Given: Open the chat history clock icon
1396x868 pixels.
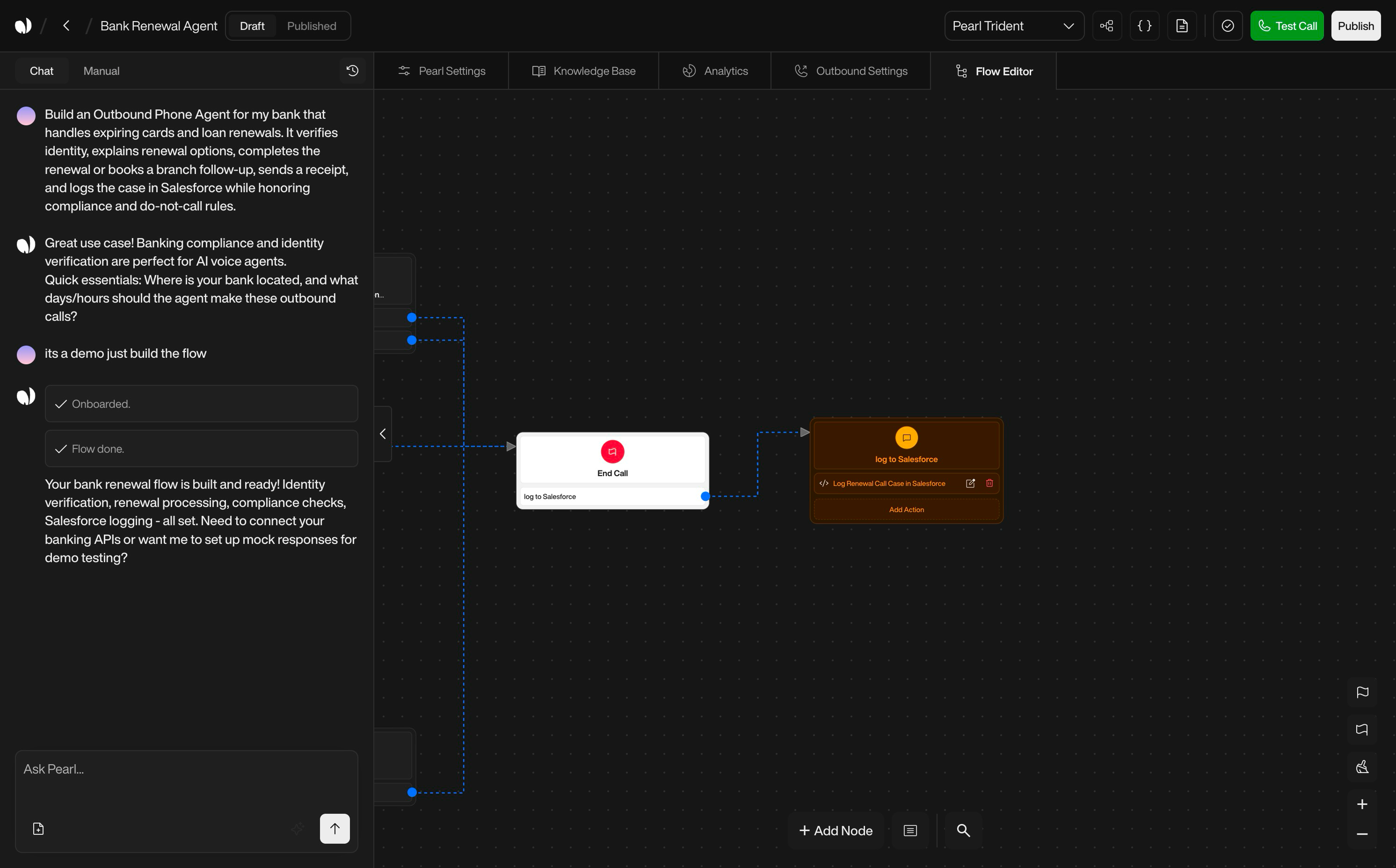Looking at the screenshot, I should pyautogui.click(x=352, y=71).
